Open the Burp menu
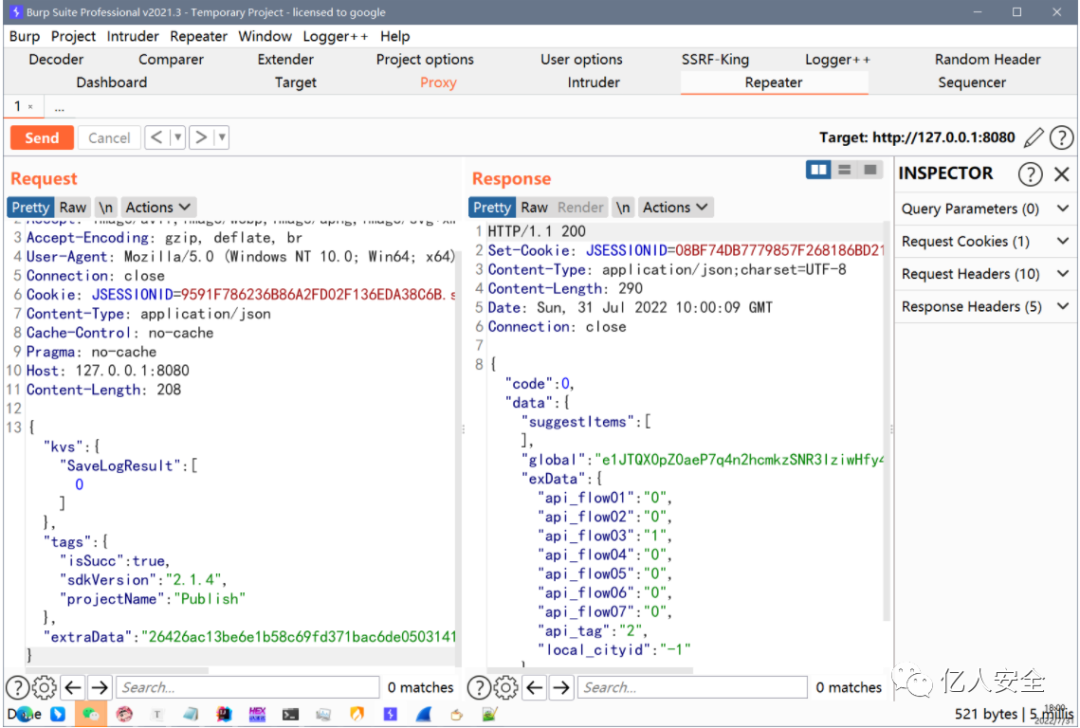The width and height of the screenshot is (1080, 728). (24, 37)
